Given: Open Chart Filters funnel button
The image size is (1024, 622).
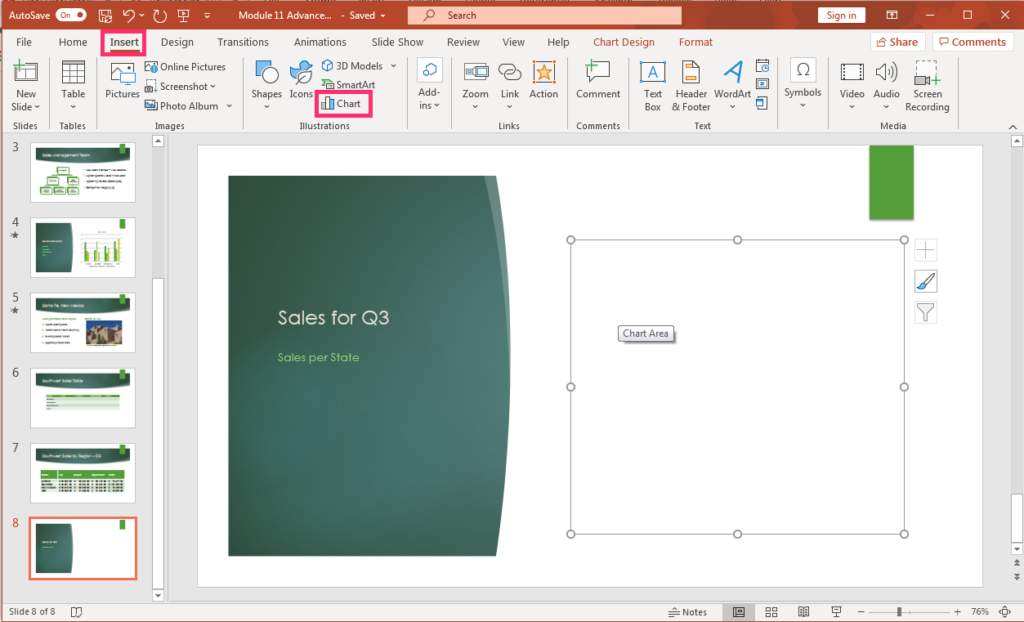Looking at the screenshot, I should pyautogui.click(x=926, y=313).
